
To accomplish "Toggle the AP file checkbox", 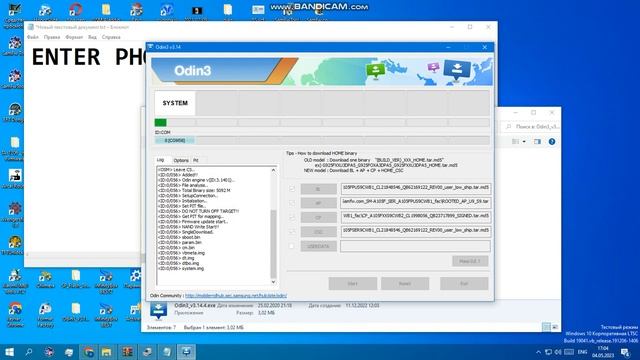I will (291, 203).
